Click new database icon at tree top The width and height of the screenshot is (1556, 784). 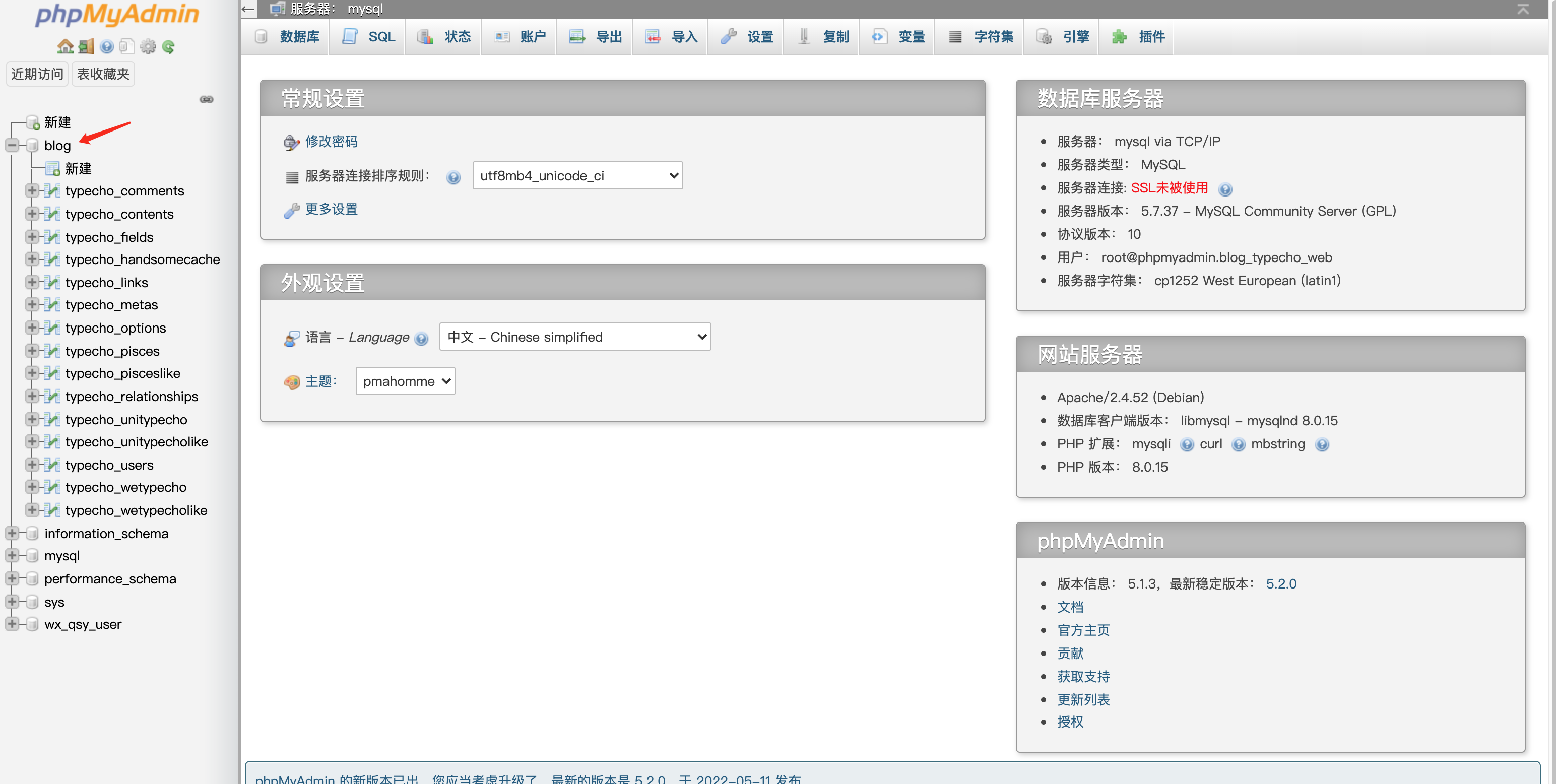[x=33, y=122]
